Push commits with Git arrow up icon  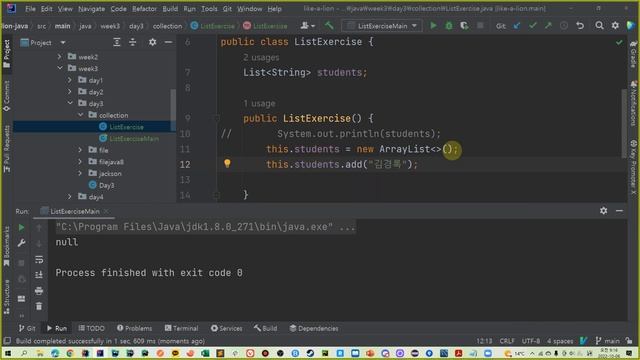(x=548, y=26)
